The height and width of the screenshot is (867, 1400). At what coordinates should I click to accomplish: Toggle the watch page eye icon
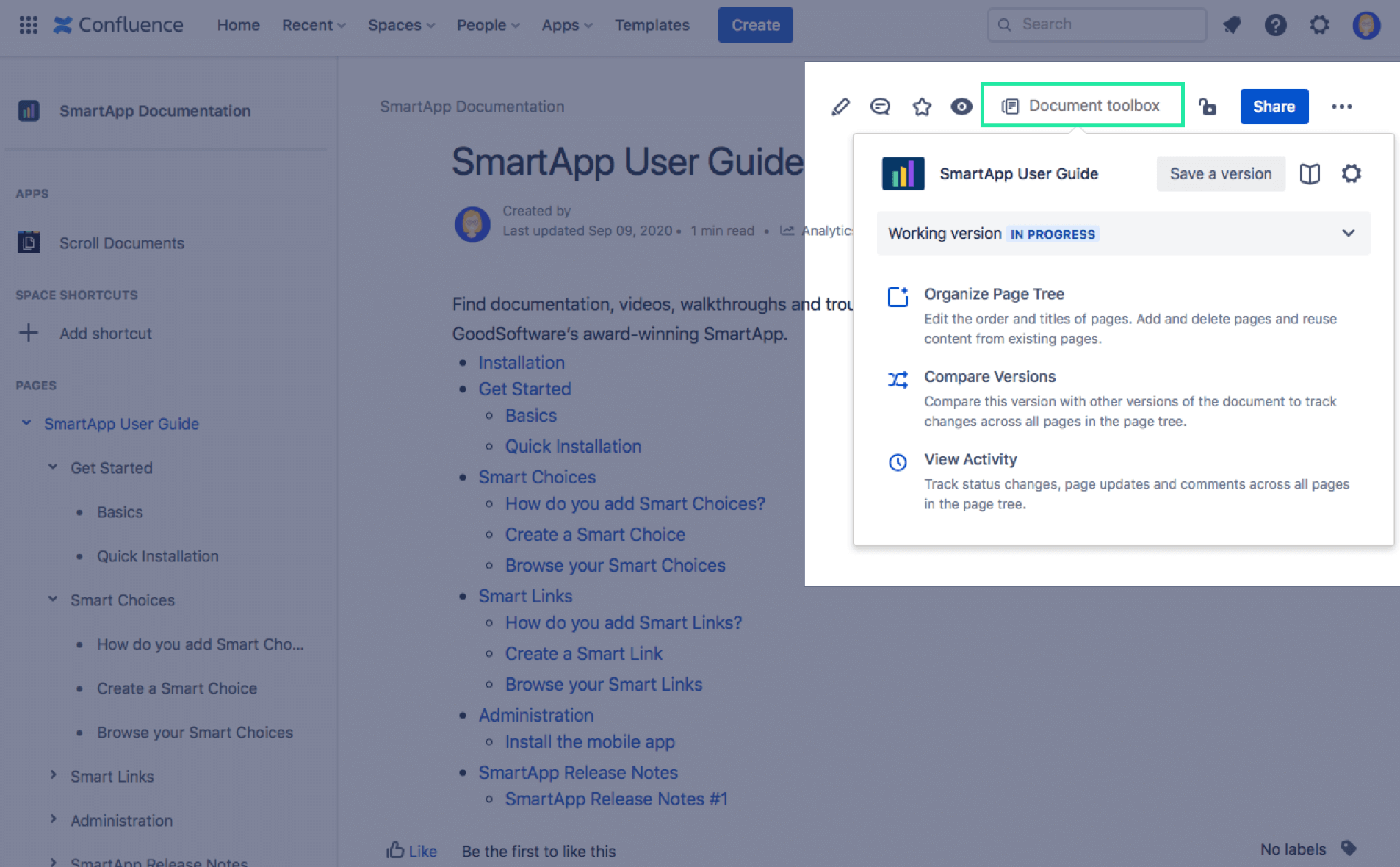[961, 107]
